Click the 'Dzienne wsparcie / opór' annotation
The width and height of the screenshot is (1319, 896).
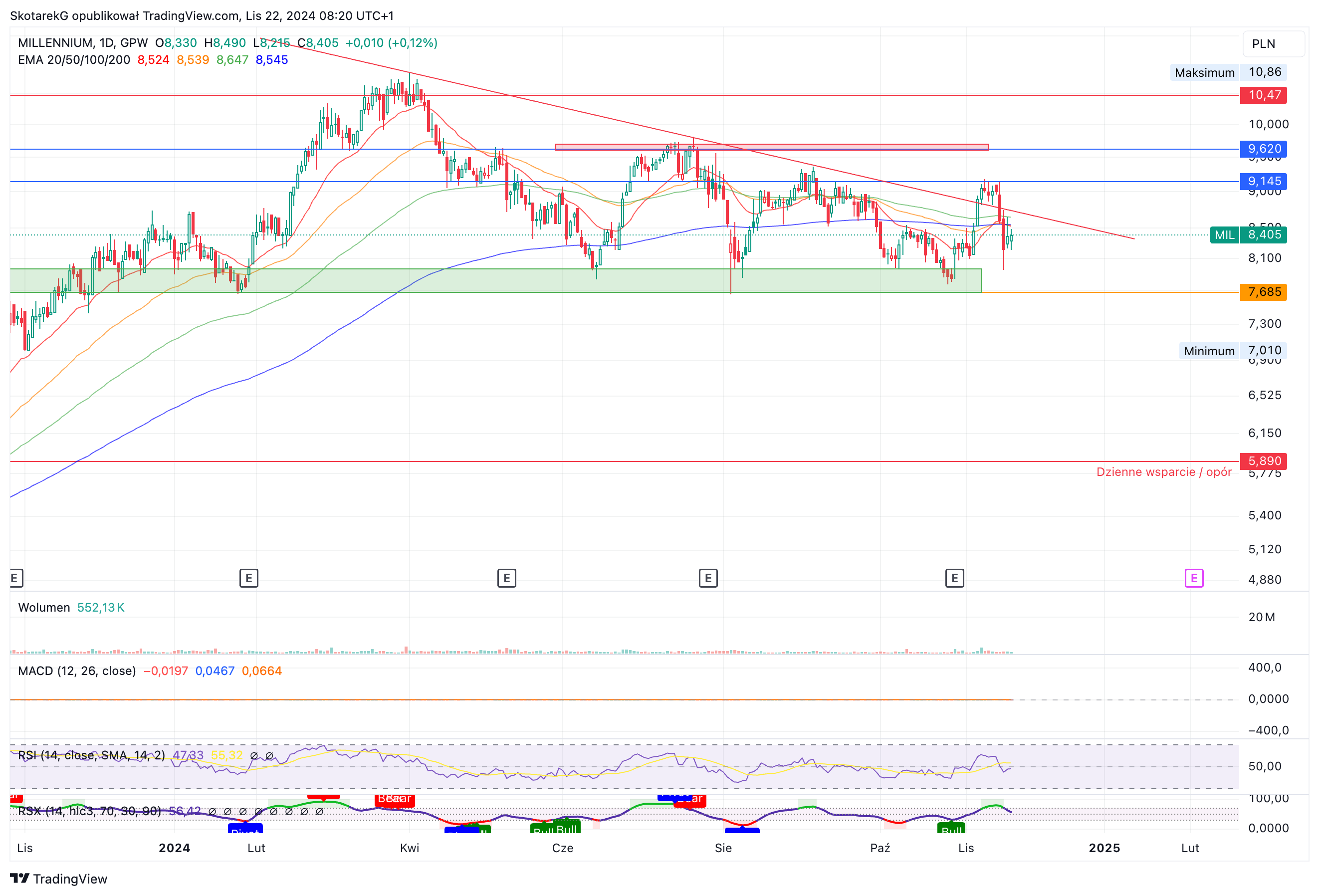click(x=1163, y=472)
